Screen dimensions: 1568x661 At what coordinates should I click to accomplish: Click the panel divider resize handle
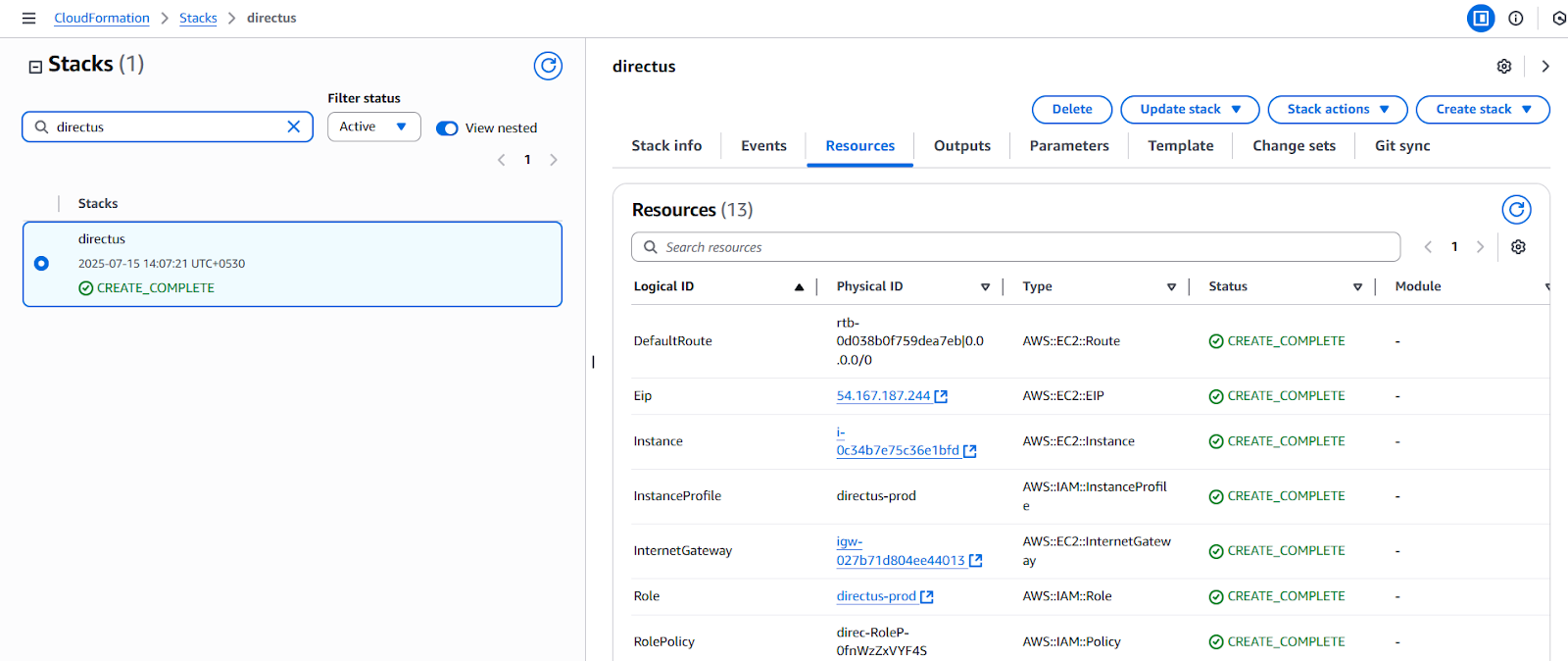(x=593, y=362)
